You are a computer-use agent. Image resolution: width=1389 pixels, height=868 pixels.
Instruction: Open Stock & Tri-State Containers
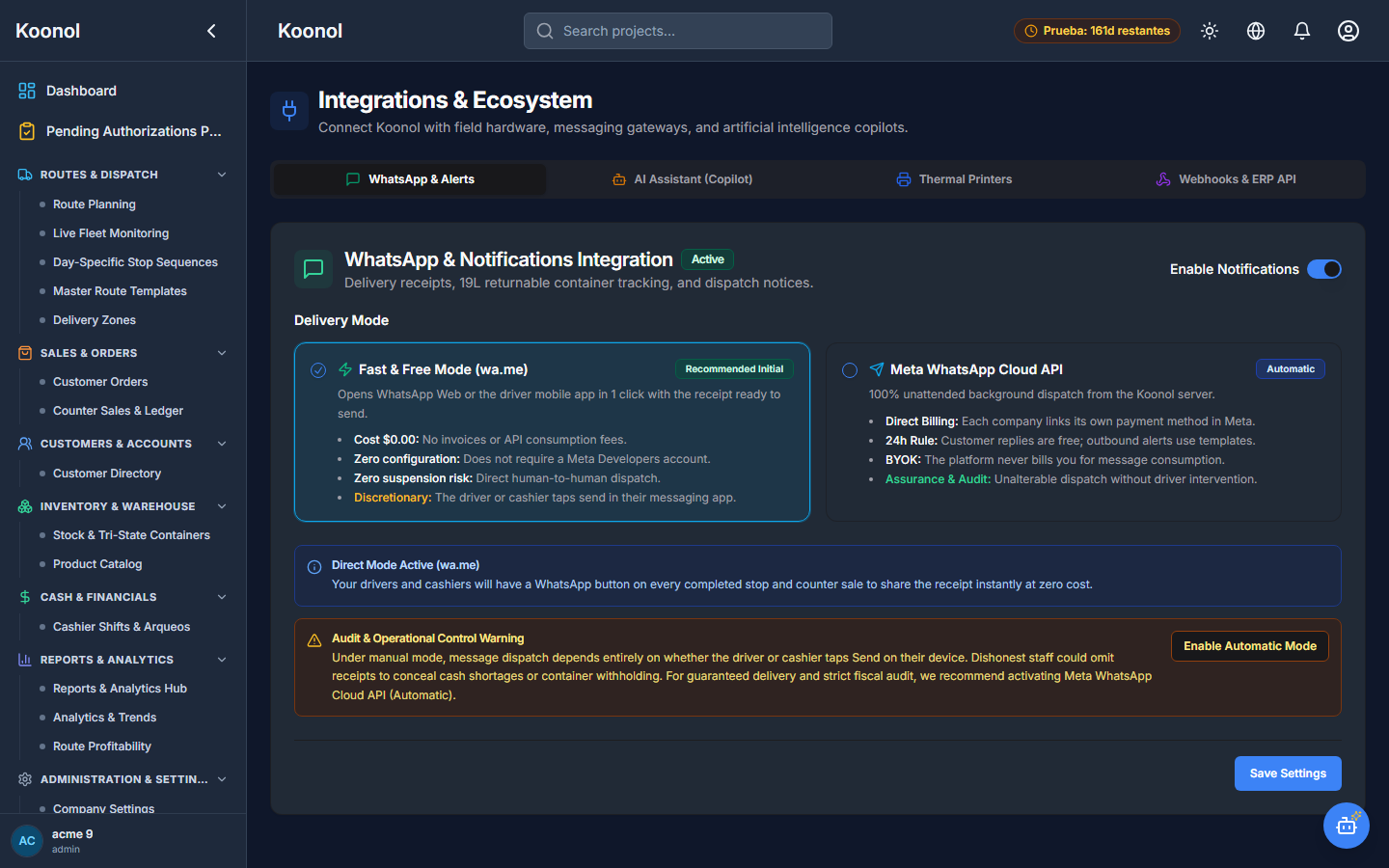(x=131, y=535)
